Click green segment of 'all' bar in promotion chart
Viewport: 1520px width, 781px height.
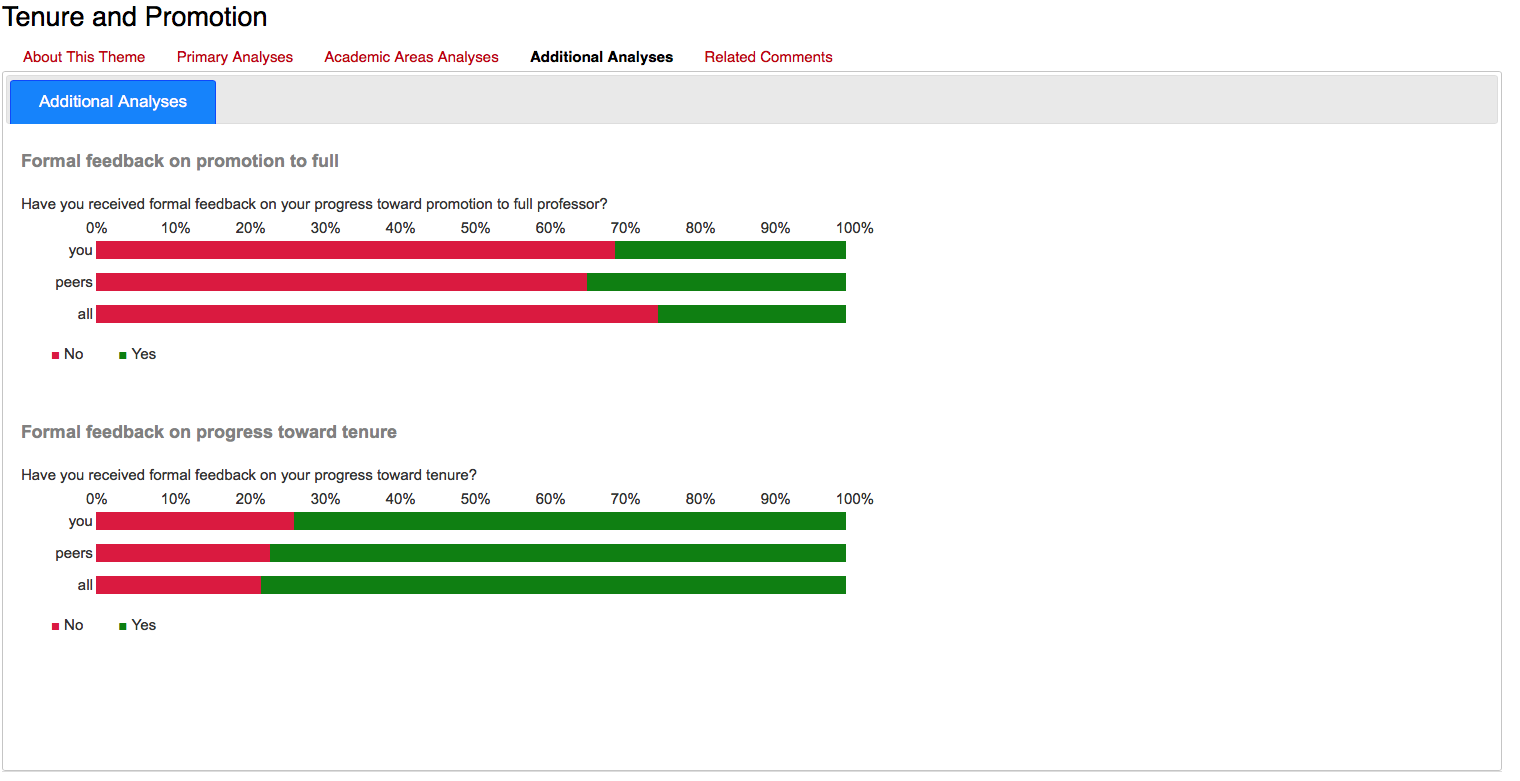click(752, 314)
